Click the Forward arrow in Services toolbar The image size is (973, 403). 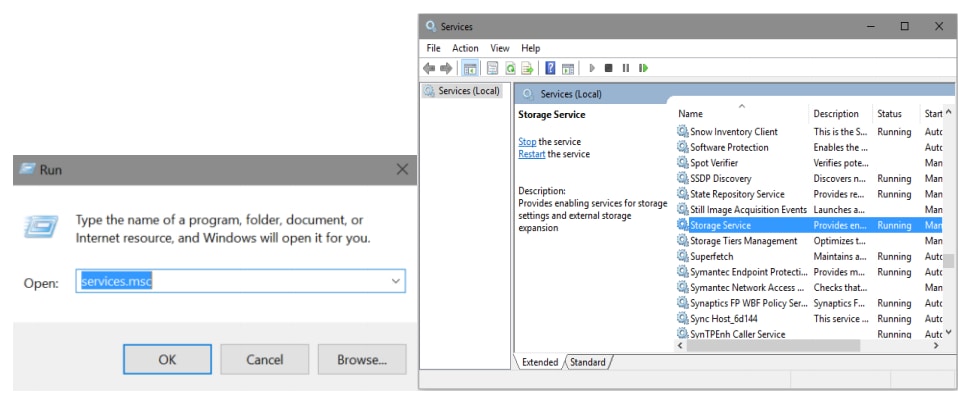[x=446, y=68]
